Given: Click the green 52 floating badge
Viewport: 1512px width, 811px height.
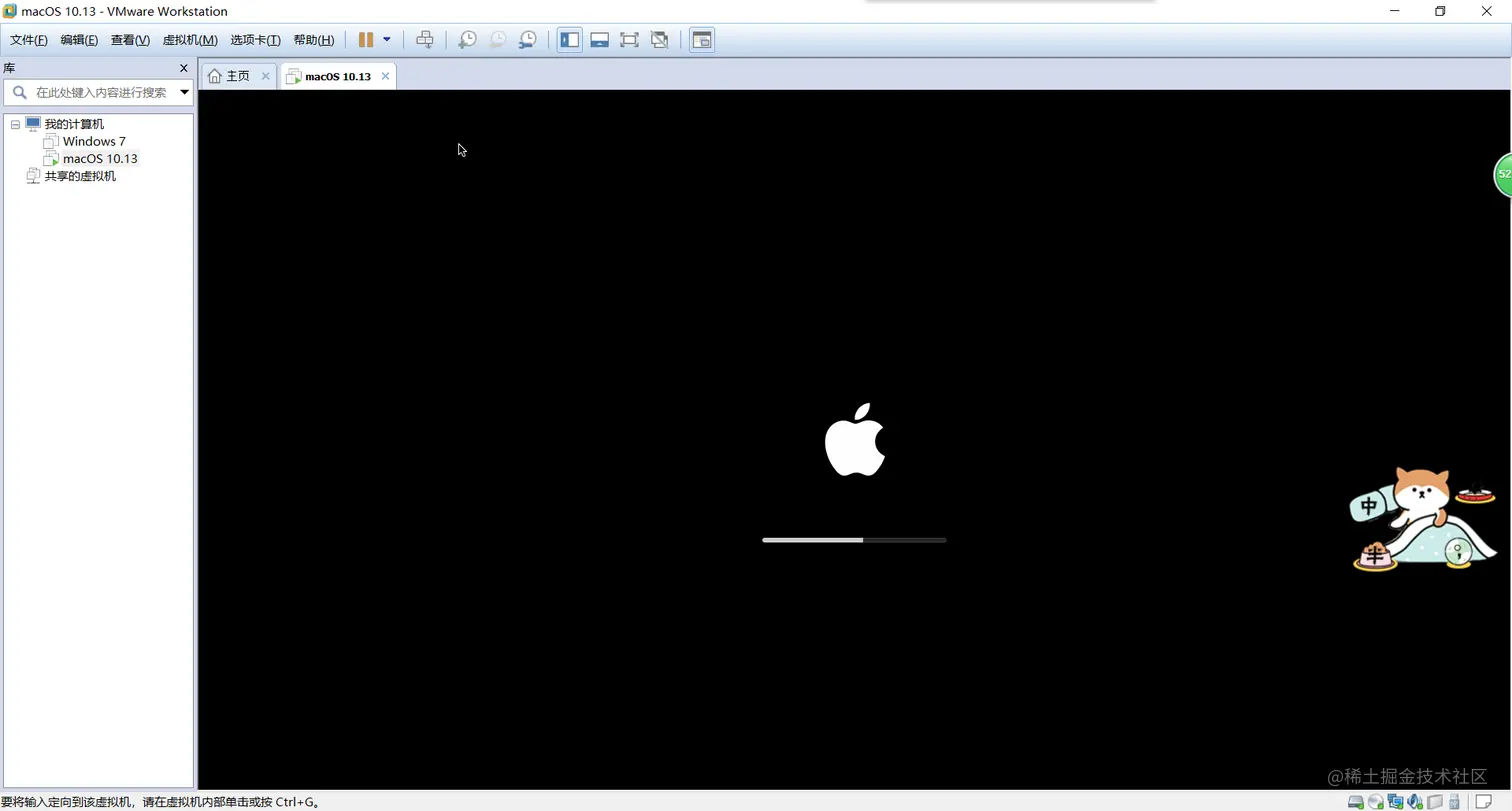Looking at the screenshot, I should (1503, 175).
